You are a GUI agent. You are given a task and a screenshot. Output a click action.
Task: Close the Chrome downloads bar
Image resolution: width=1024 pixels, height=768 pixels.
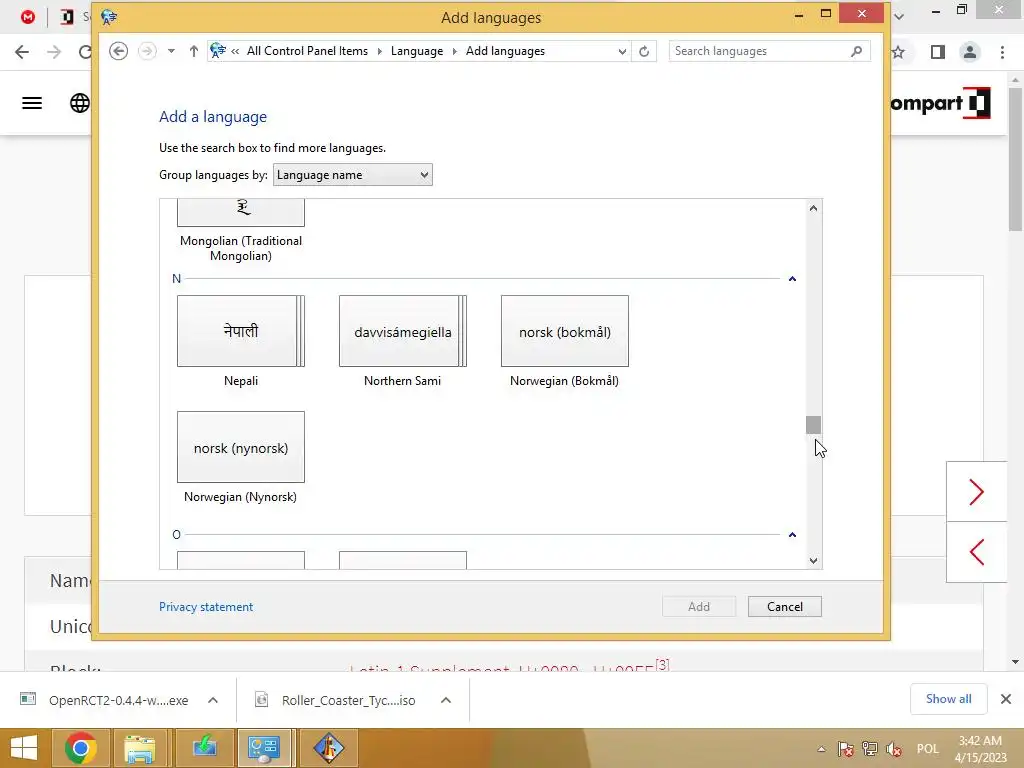point(1006,699)
